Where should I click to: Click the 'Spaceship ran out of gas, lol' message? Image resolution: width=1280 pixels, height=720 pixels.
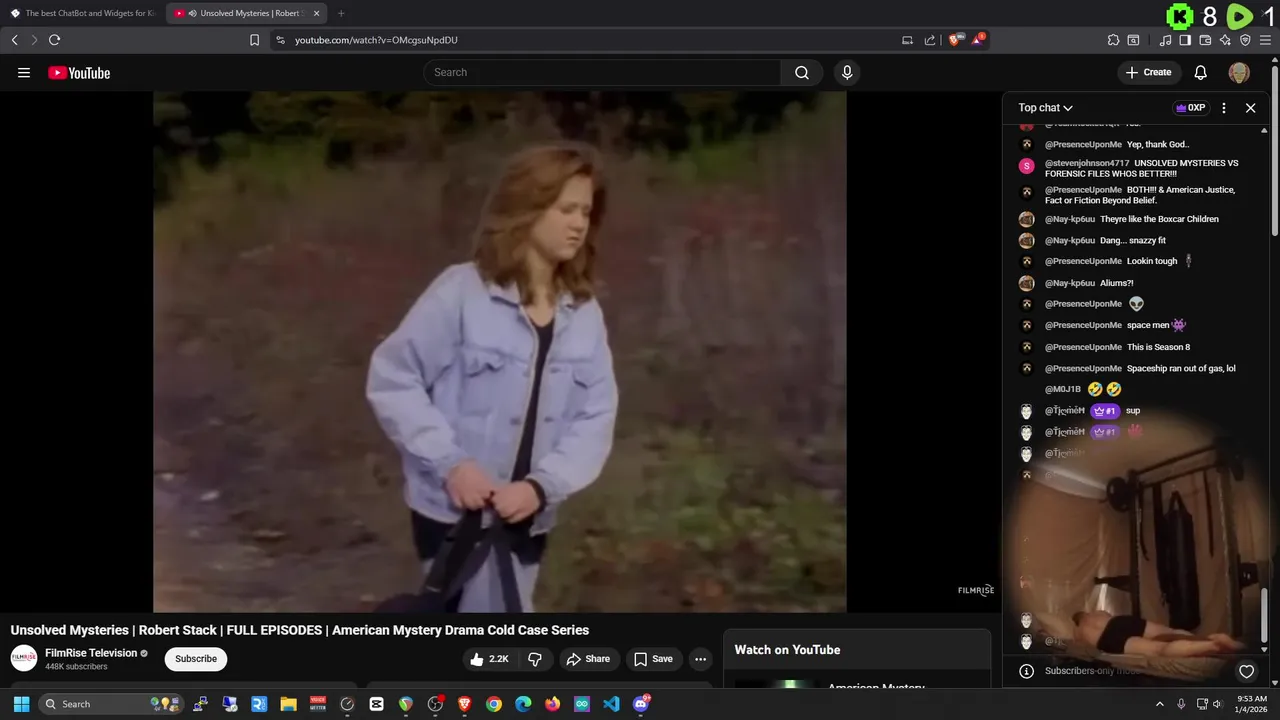pyautogui.click(x=1181, y=368)
